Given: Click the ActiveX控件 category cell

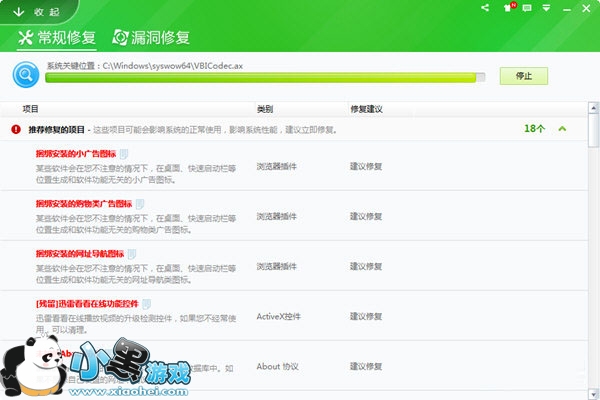Looking at the screenshot, I should (279, 317).
